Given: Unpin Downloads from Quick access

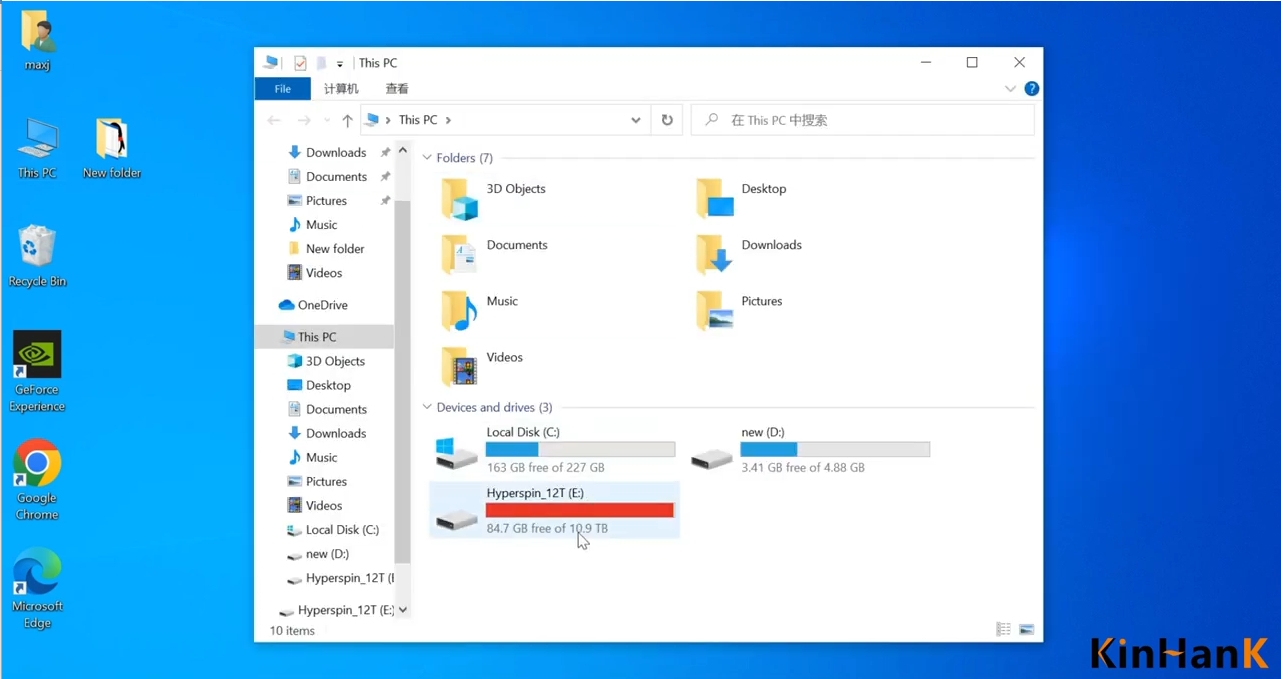Looking at the screenshot, I should (385, 153).
